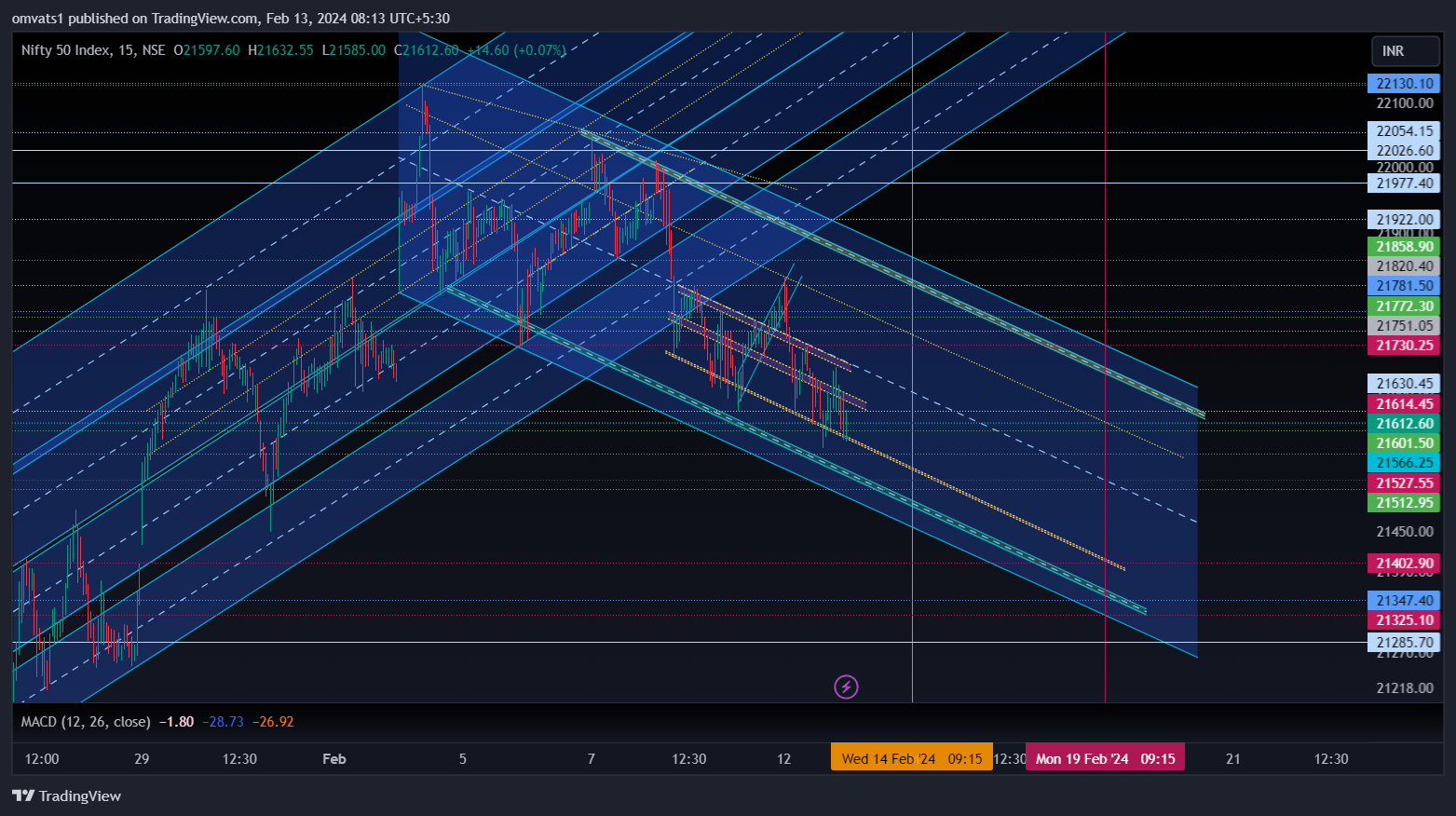Image resolution: width=1456 pixels, height=816 pixels.
Task: Click the +14.60 (+0.07%) change value
Action: (x=516, y=50)
